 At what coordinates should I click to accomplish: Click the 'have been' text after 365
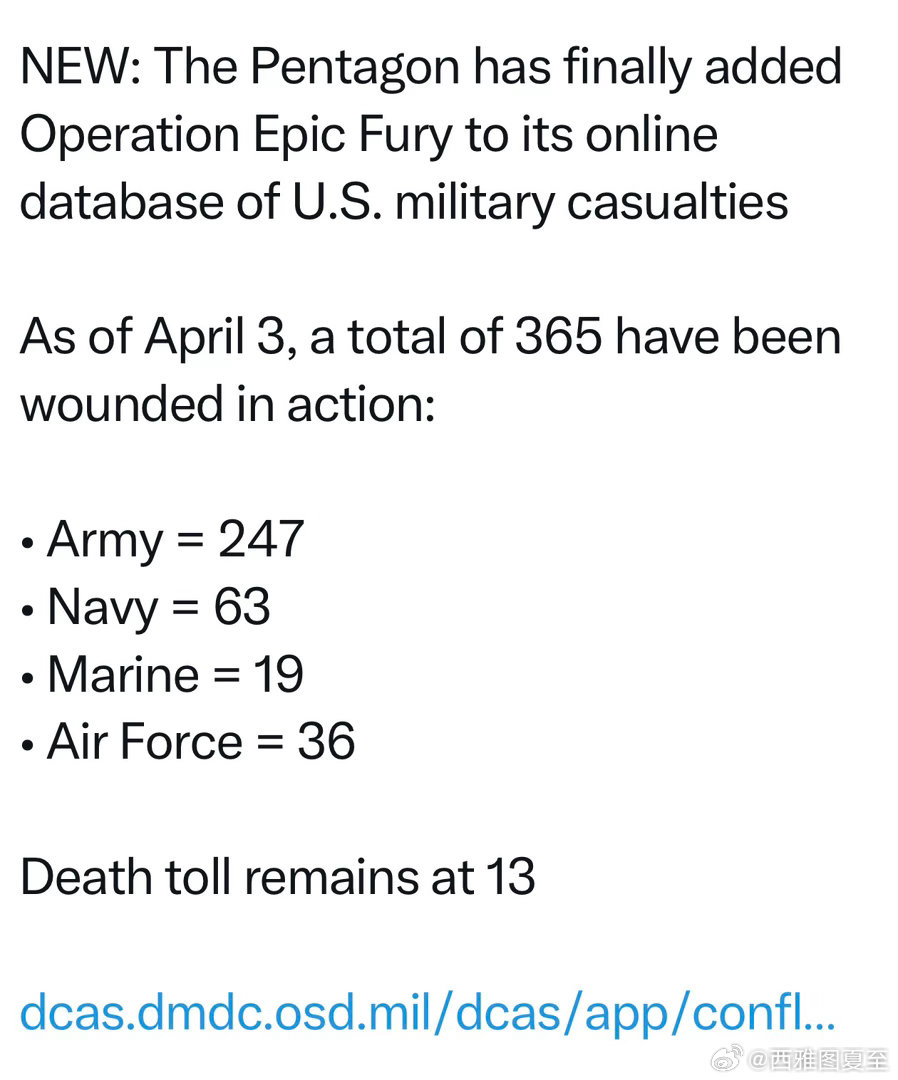tap(728, 336)
